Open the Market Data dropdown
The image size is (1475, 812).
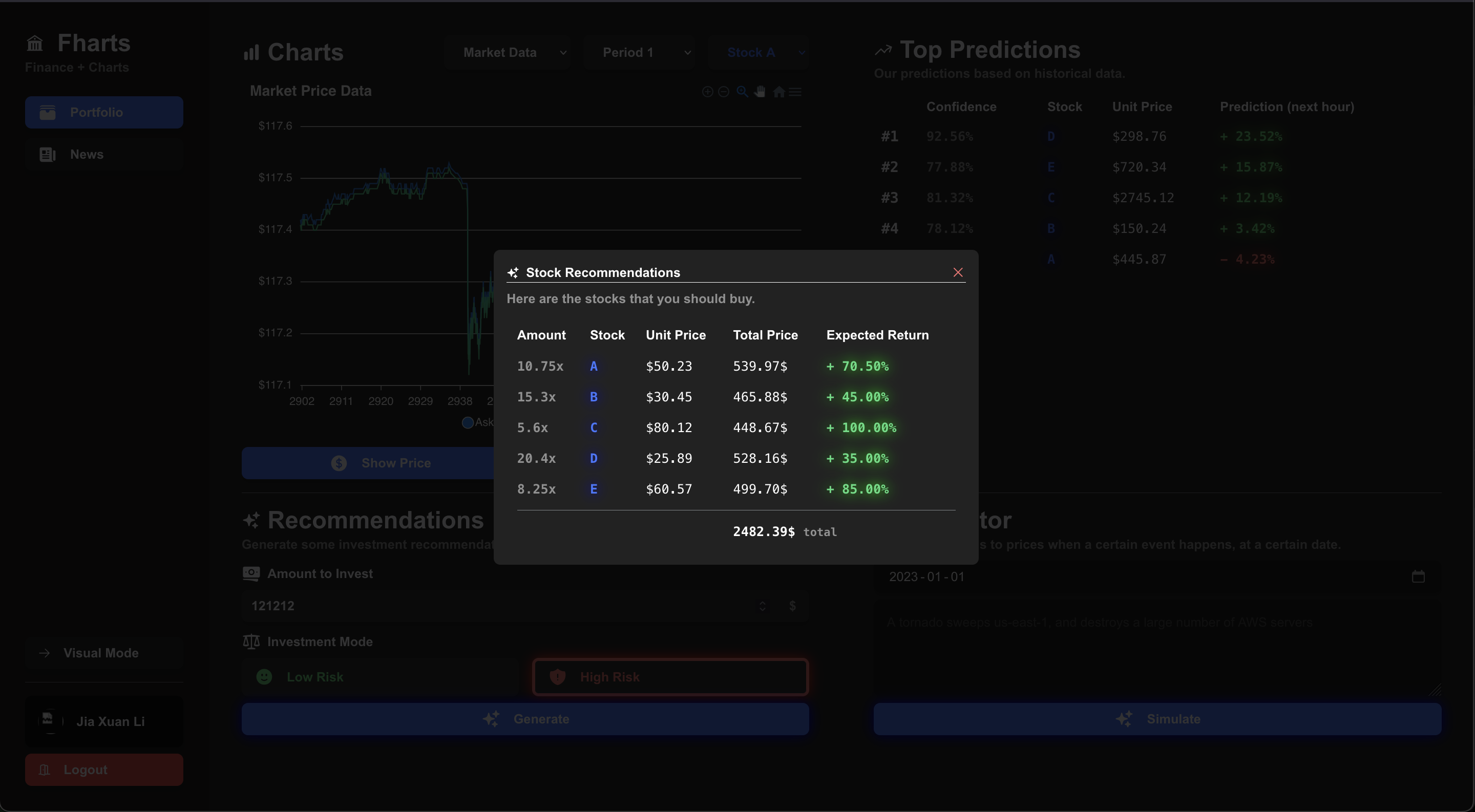(508, 53)
